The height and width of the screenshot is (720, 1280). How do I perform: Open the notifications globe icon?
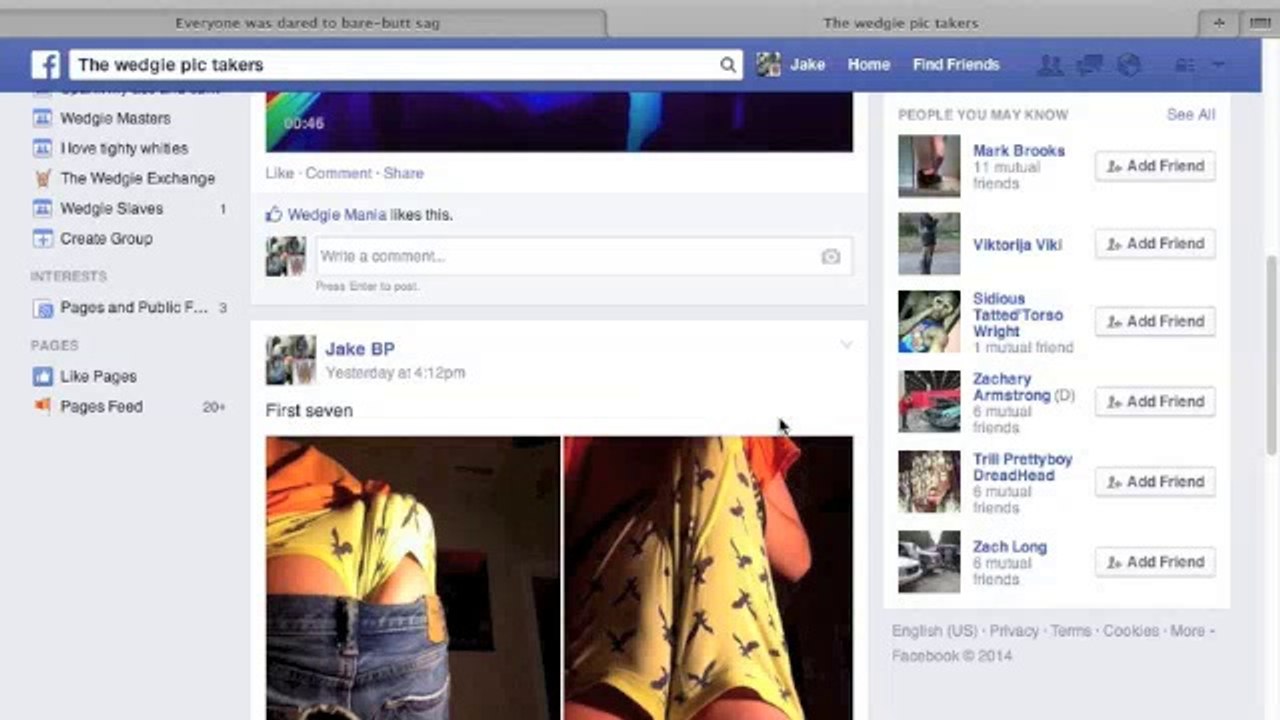tap(1128, 65)
